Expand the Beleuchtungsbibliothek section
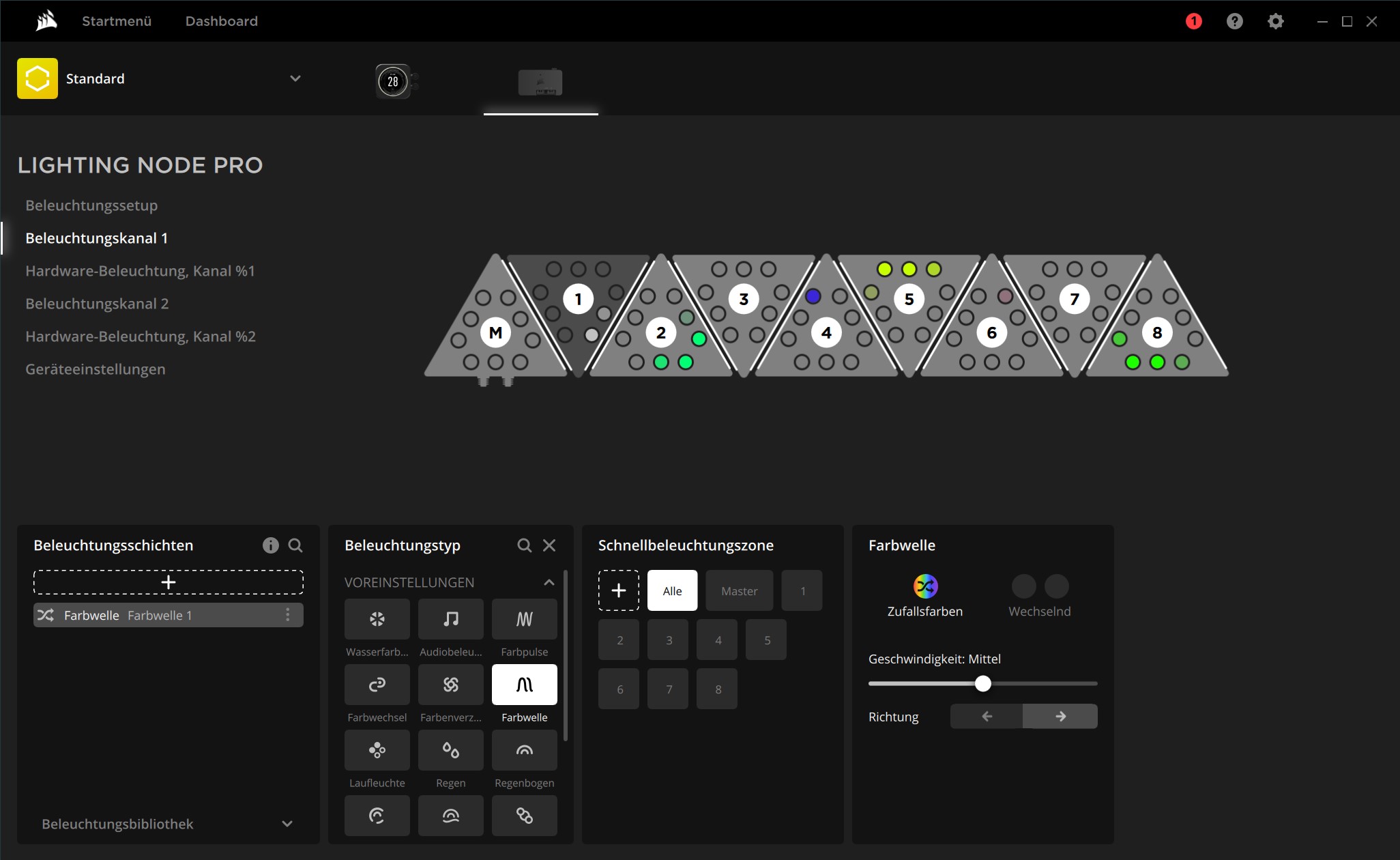The width and height of the screenshot is (1400, 860). coord(287,824)
